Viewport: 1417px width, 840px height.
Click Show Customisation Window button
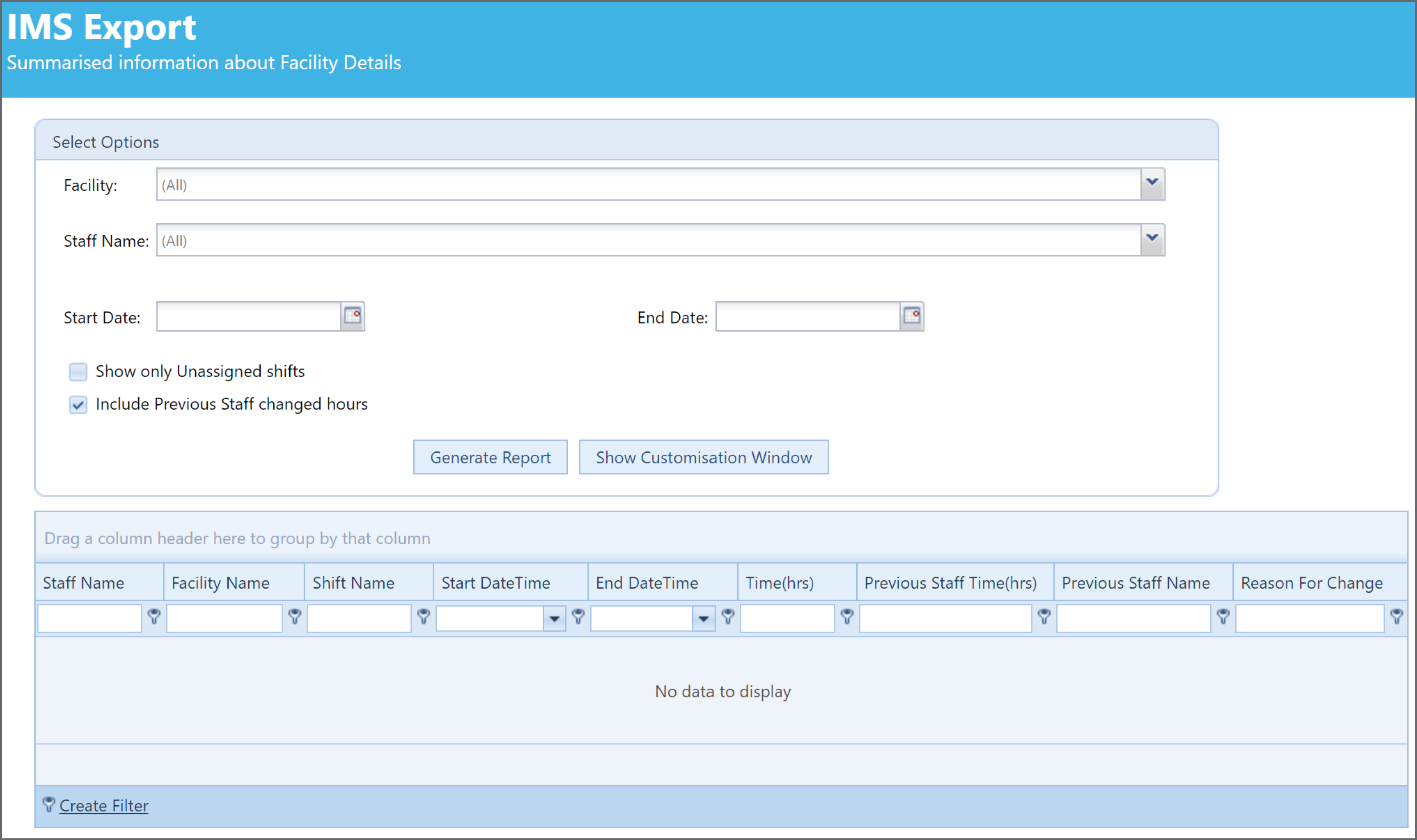pos(704,457)
